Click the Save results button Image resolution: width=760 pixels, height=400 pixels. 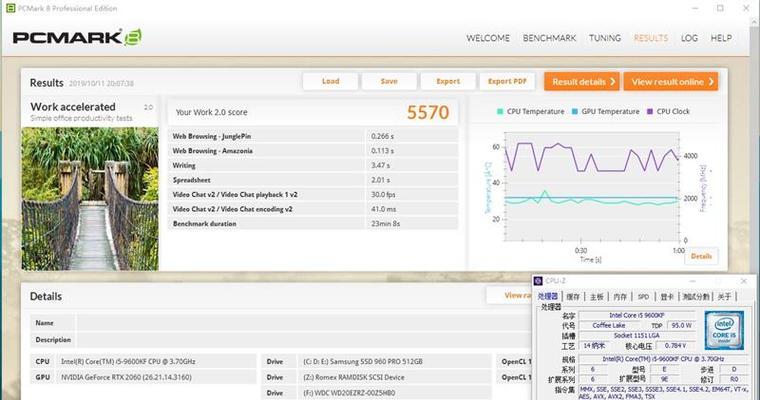pyautogui.click(x=389, y=81)
